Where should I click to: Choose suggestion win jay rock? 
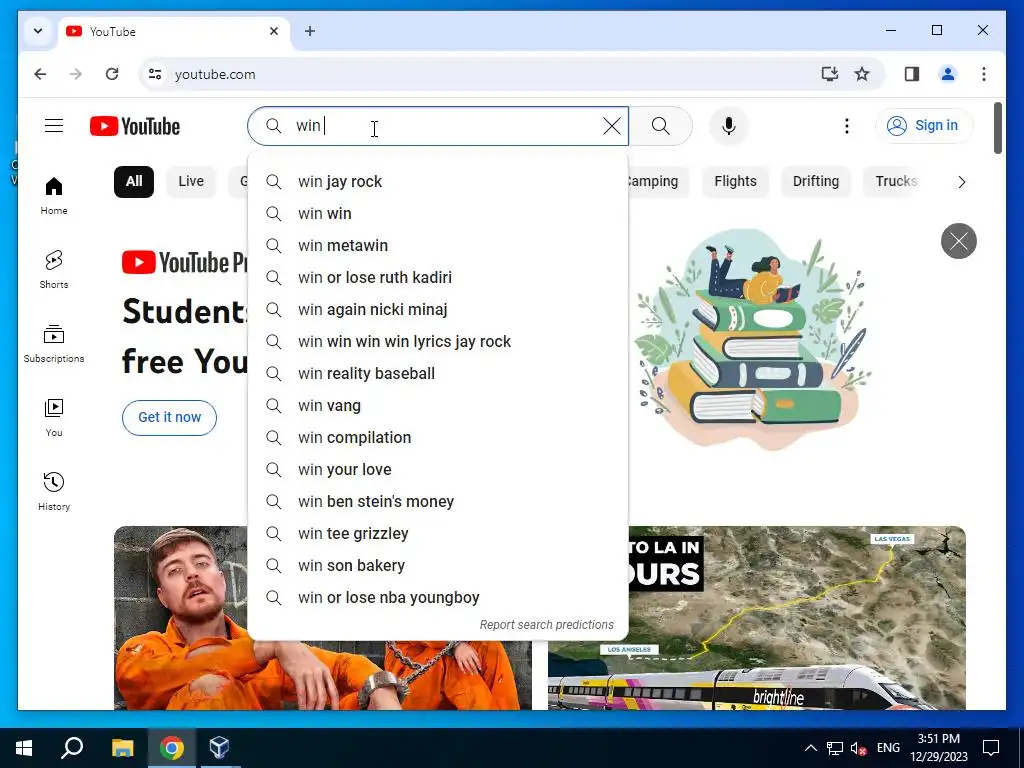[x=438, y=182]
